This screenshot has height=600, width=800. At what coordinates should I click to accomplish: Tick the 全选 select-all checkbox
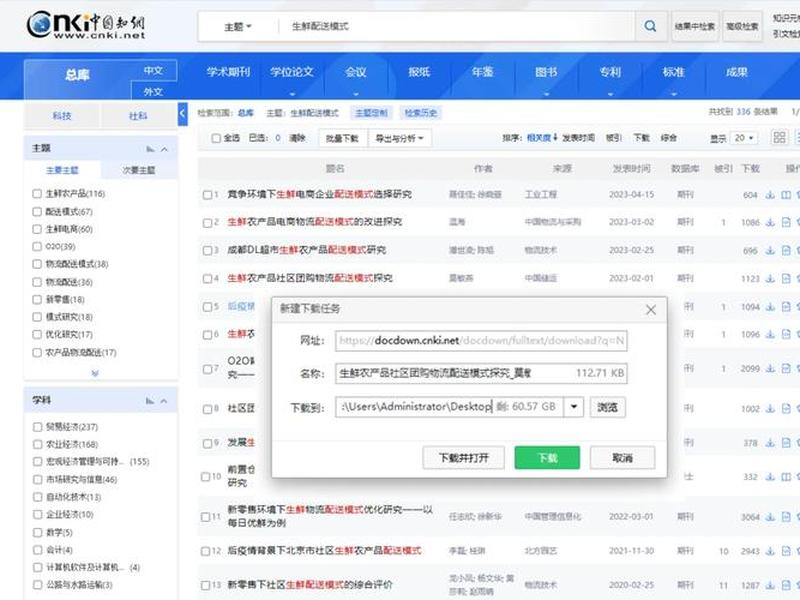point(216,138)
